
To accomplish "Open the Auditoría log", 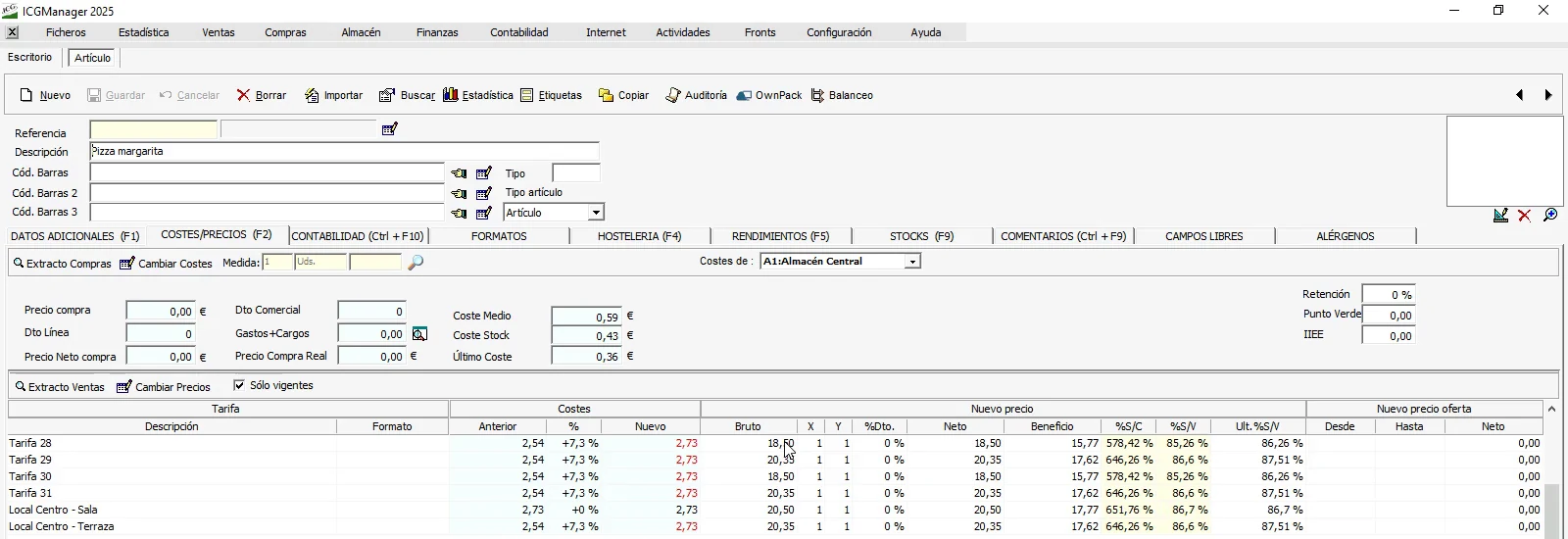I will click(x=696, y=95).
